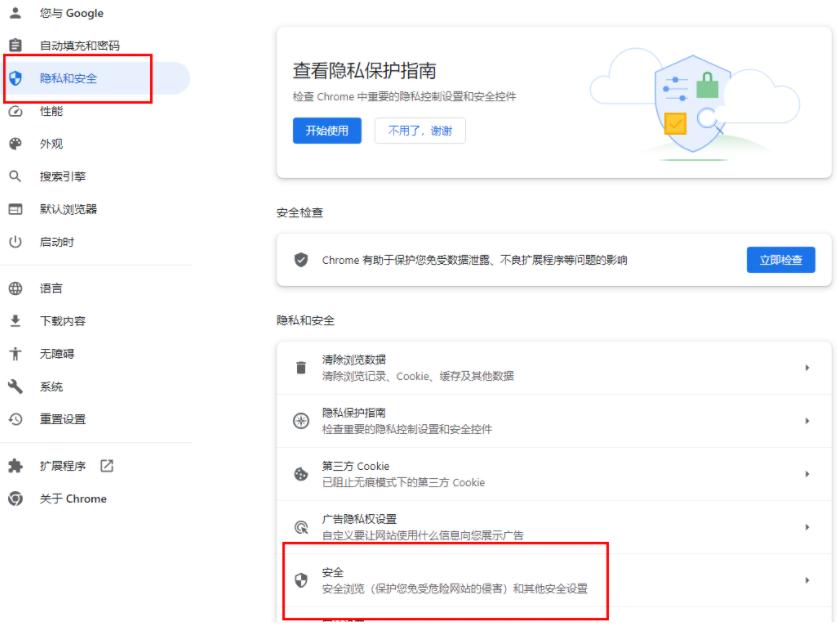
Task: Click the accessibility figure icon for 无障碍
Action: [15, 354]
